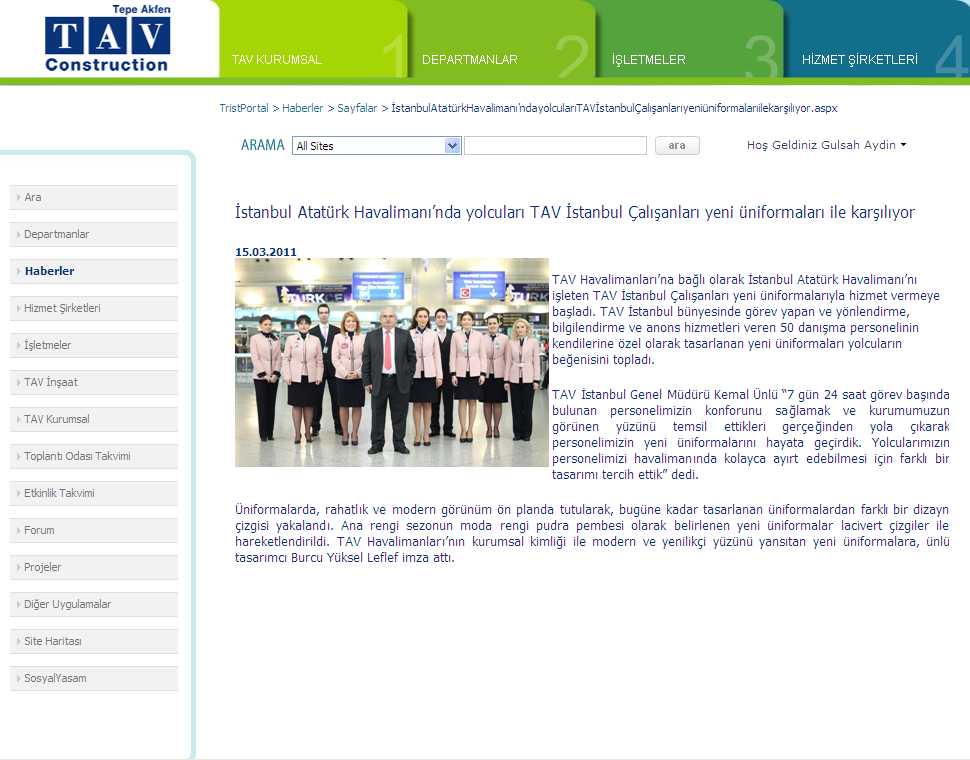Open the Hoş Geldiniz Gulsah Aydin user menu

(x=826, y=145)
